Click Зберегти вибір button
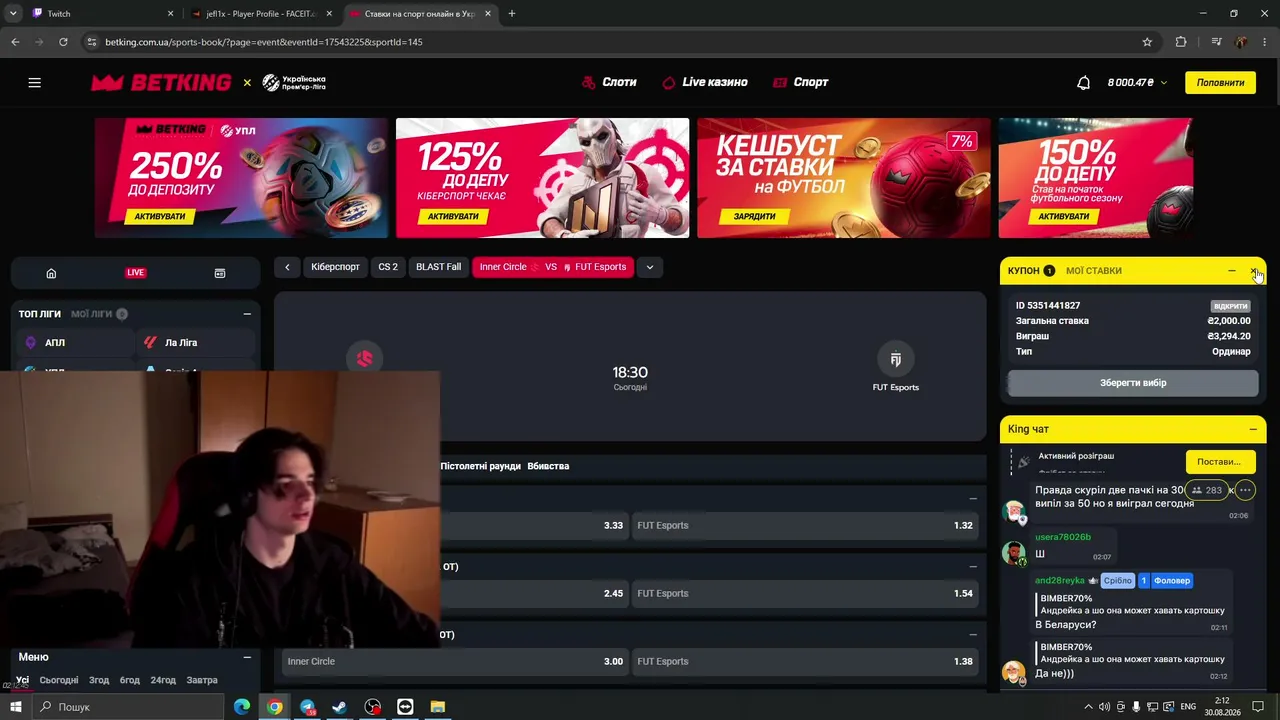 tap(1133, 383)
